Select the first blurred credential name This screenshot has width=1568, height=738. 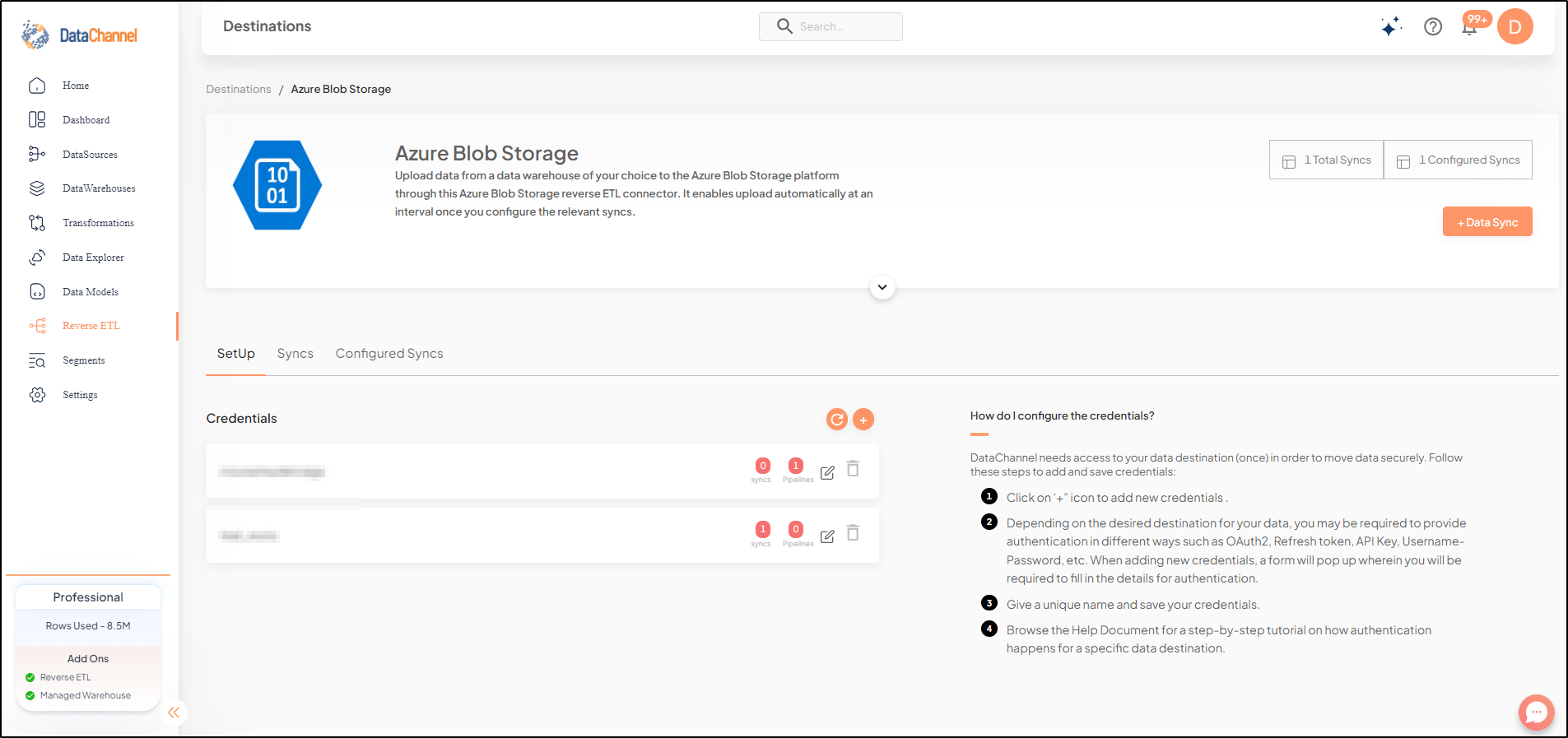click(272, 471)
